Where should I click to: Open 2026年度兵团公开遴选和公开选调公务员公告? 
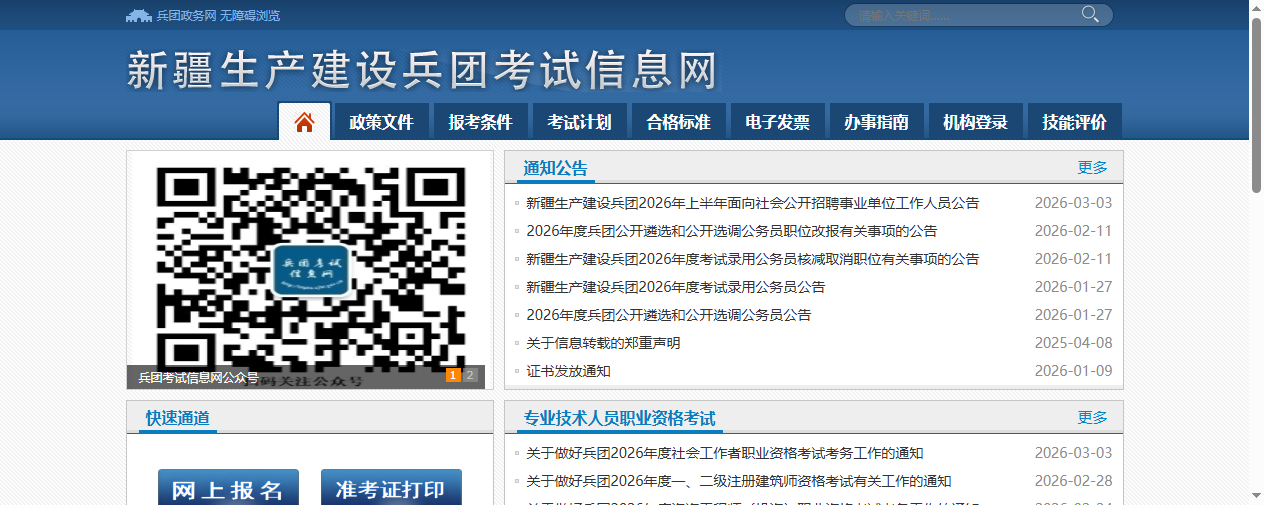coord(669,315)
